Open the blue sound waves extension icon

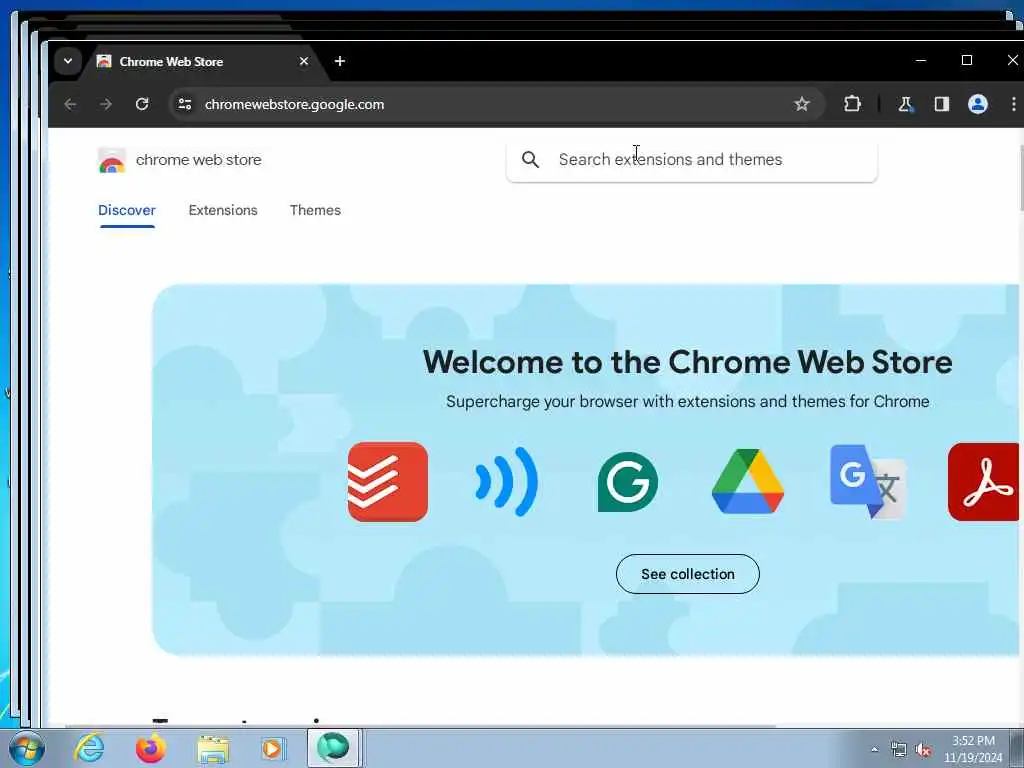tap(507, 482)
